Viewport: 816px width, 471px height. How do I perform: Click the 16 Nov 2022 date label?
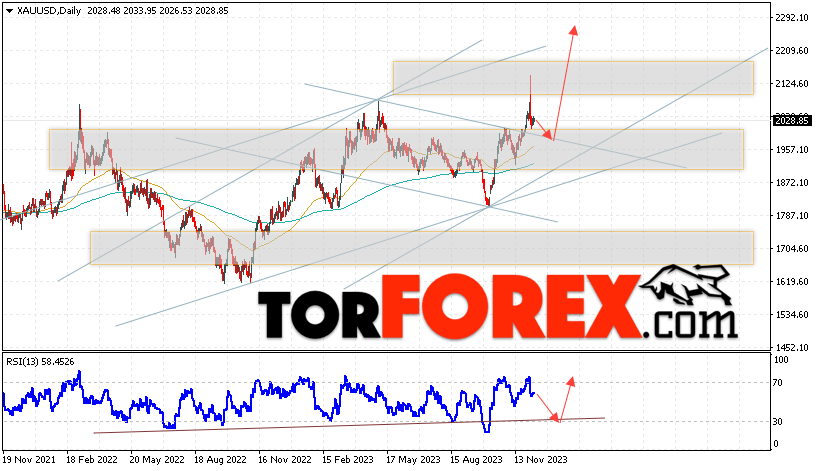click(285, 460)
